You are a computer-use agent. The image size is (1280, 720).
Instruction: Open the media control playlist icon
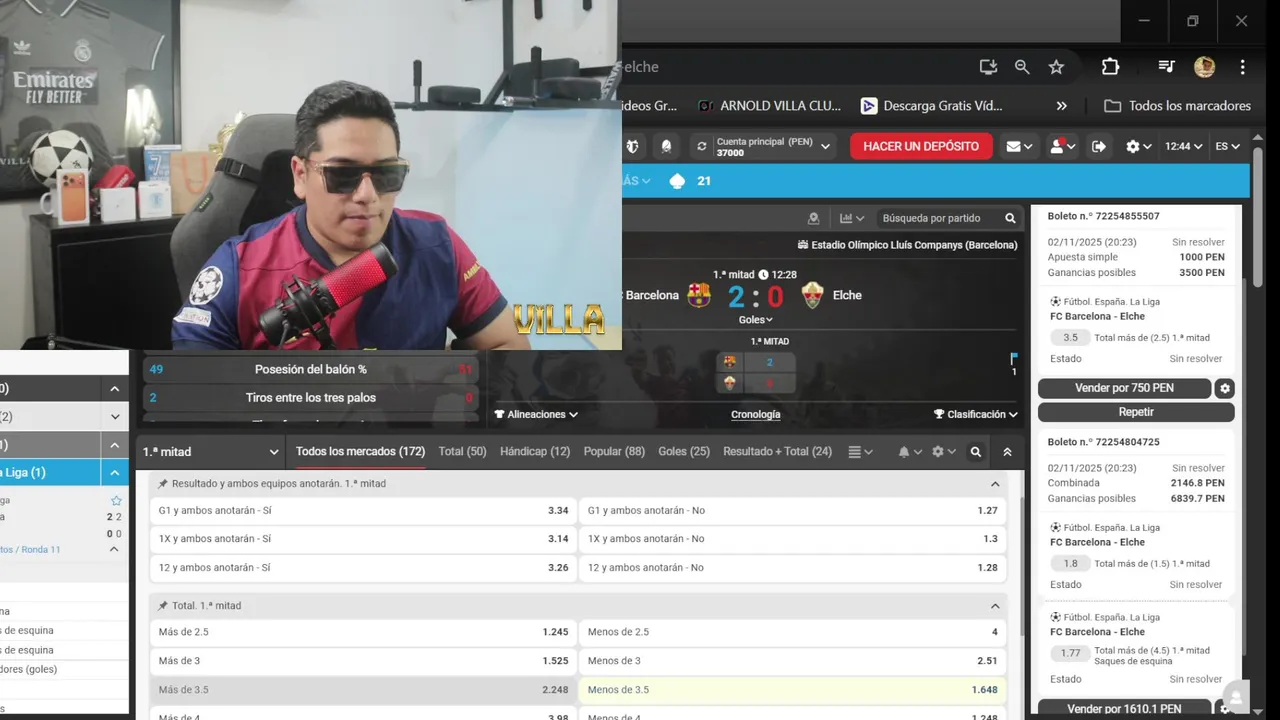1166,67
